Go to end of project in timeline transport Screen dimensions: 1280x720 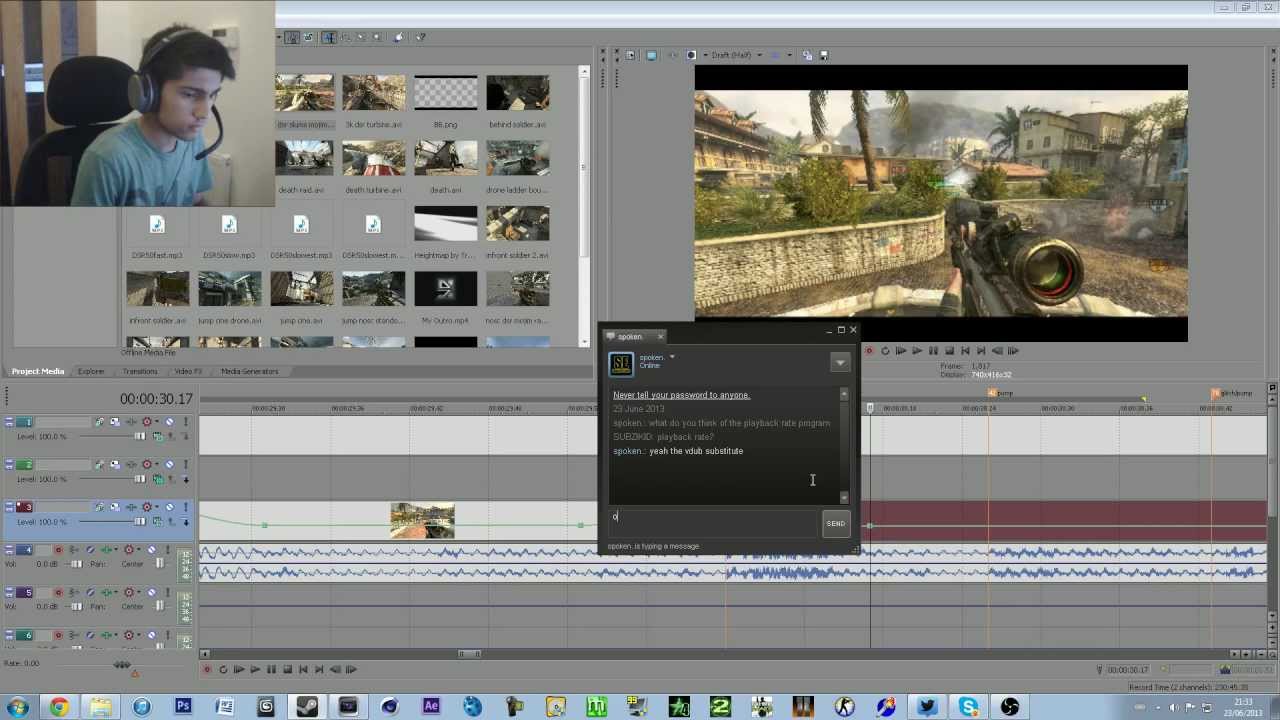coord(319,669)
